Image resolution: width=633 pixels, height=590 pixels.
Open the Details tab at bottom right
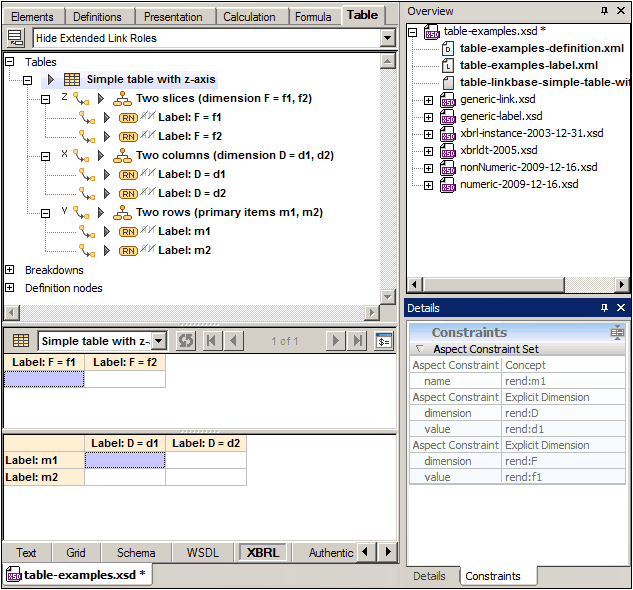coord(429,576)
